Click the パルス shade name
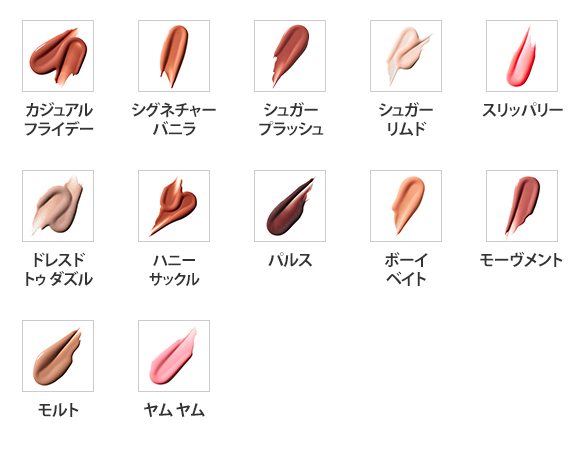580x470 pixels. point(290,260)
